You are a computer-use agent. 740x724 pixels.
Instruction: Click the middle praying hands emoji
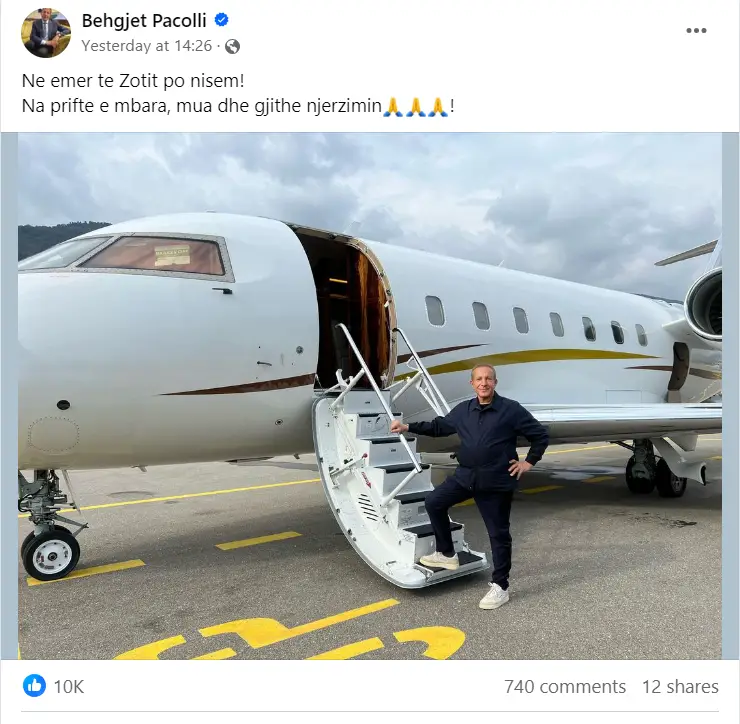415,107
